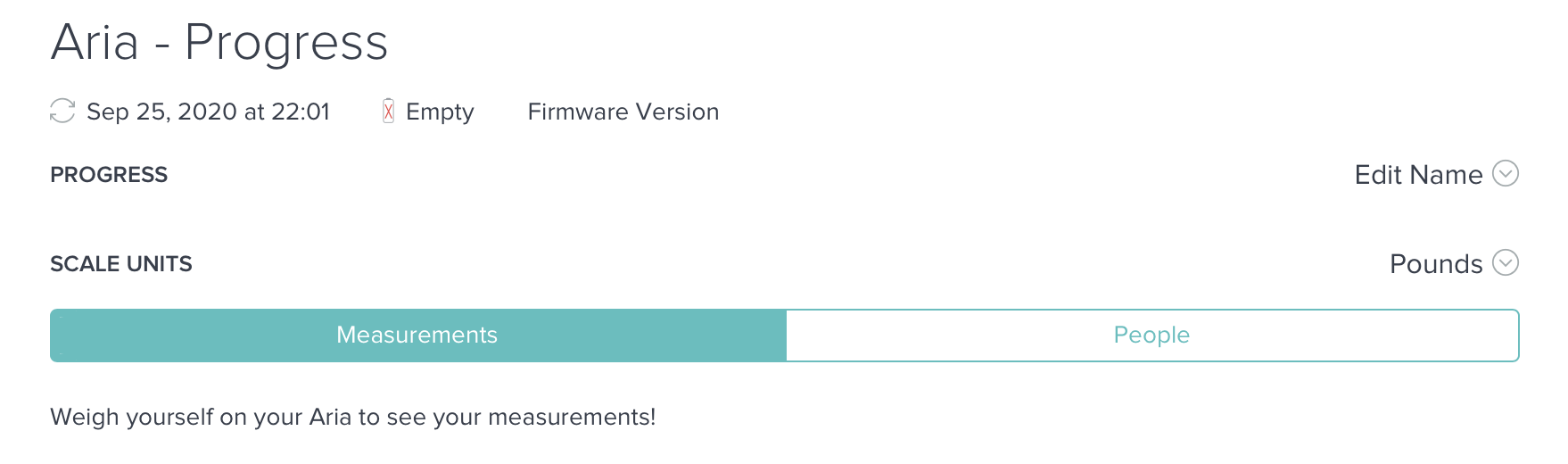Click the Empty battery status text

point(440,112)
